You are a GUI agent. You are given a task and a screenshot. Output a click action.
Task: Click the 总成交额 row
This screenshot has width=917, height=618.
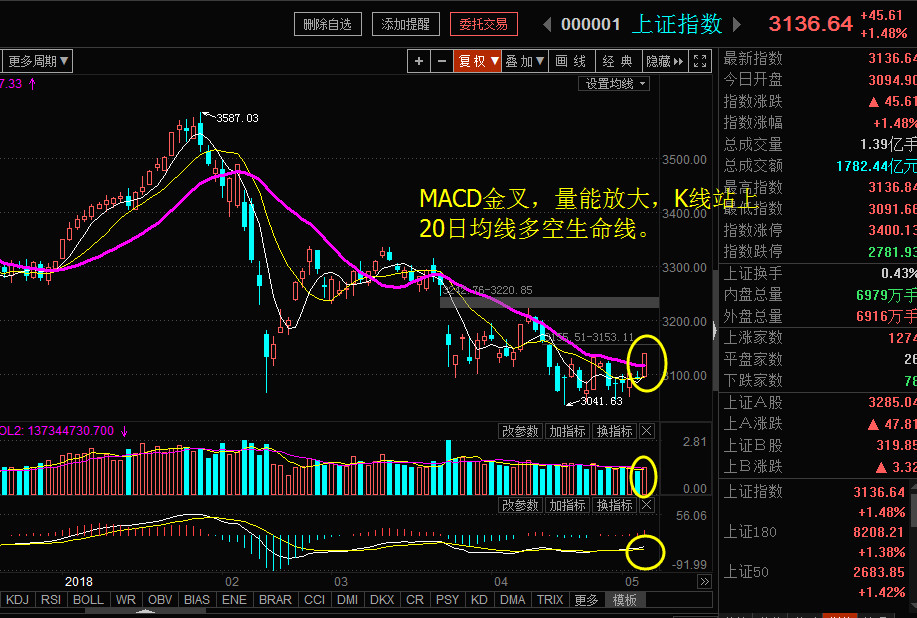click(818, 165)
